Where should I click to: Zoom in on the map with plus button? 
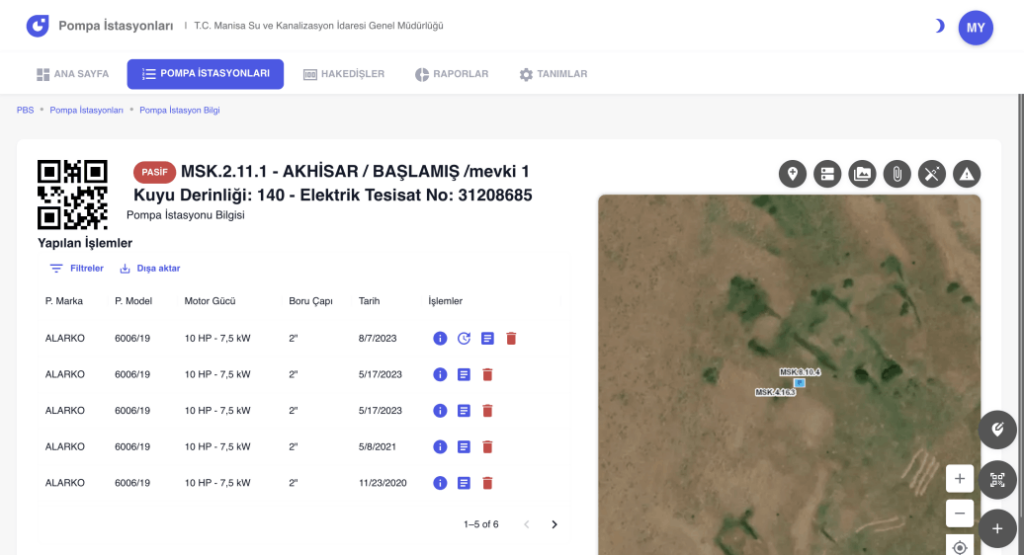[959, 479]
